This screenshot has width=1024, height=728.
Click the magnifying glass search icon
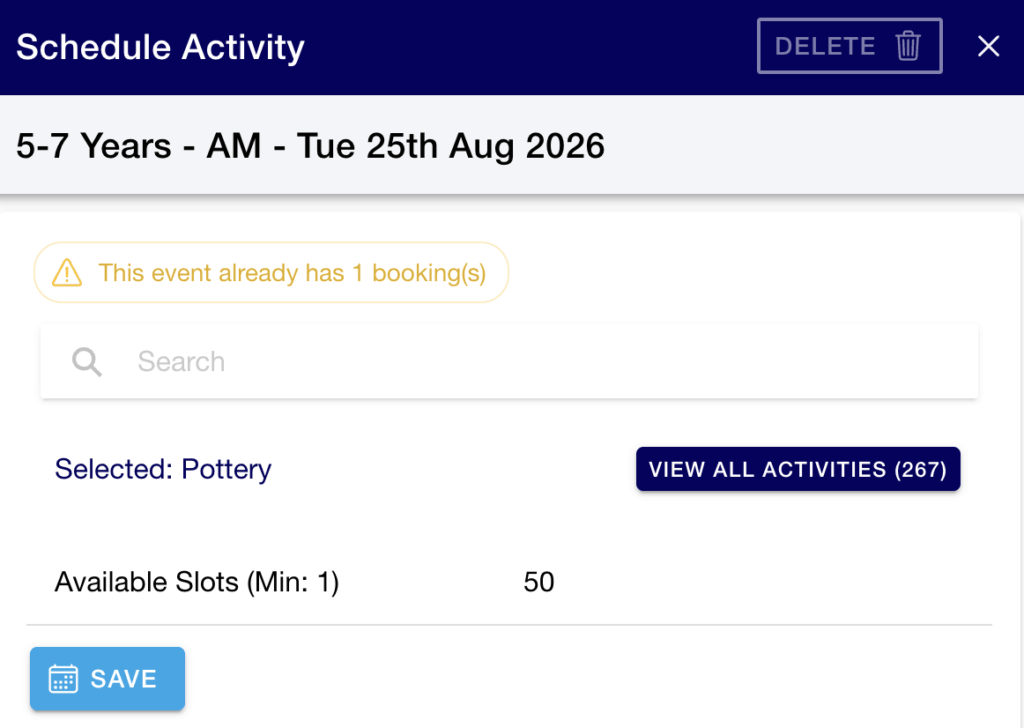coord(87,361)
